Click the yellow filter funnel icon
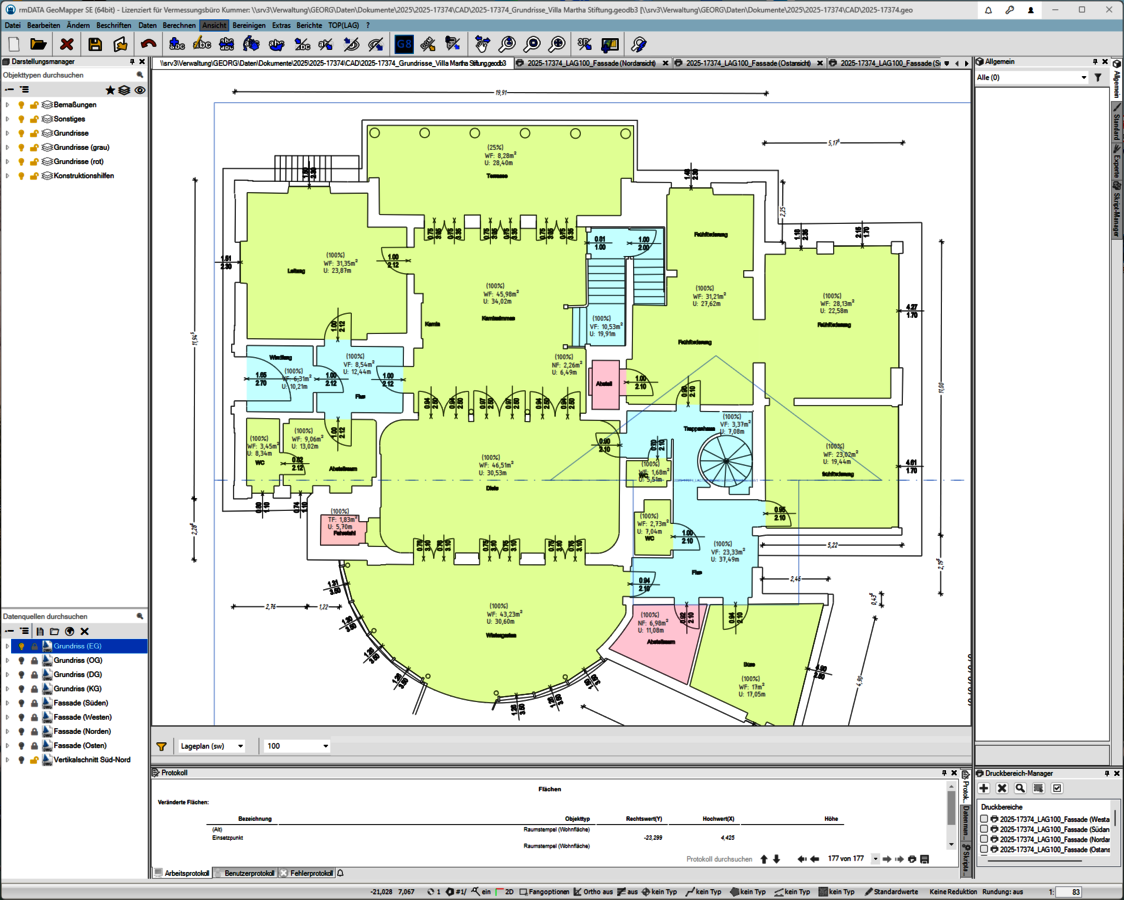 pyautogui.click(x=161, y=746)
